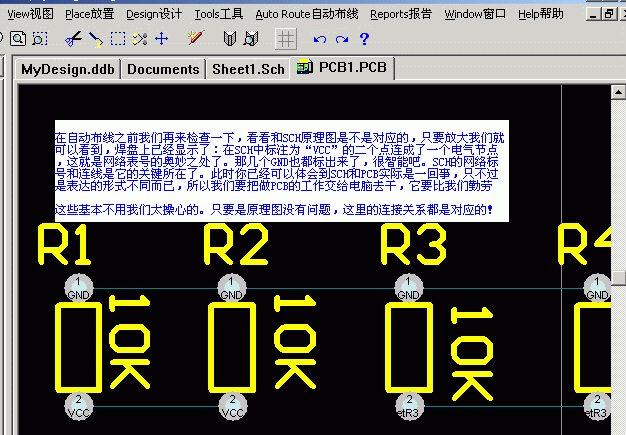Click the magnifier zoom icon in toolbar
This screenshot has width=626, height=435.
18,38
